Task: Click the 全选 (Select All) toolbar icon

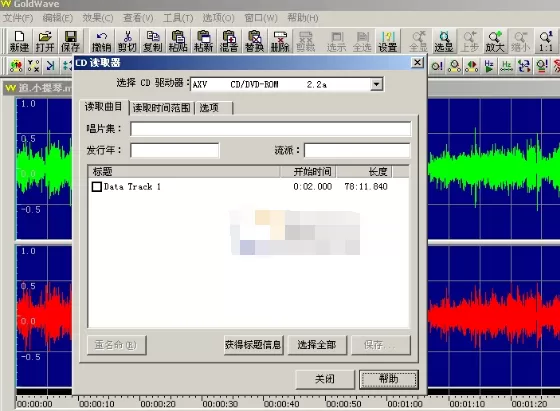Action: (362, 41)
